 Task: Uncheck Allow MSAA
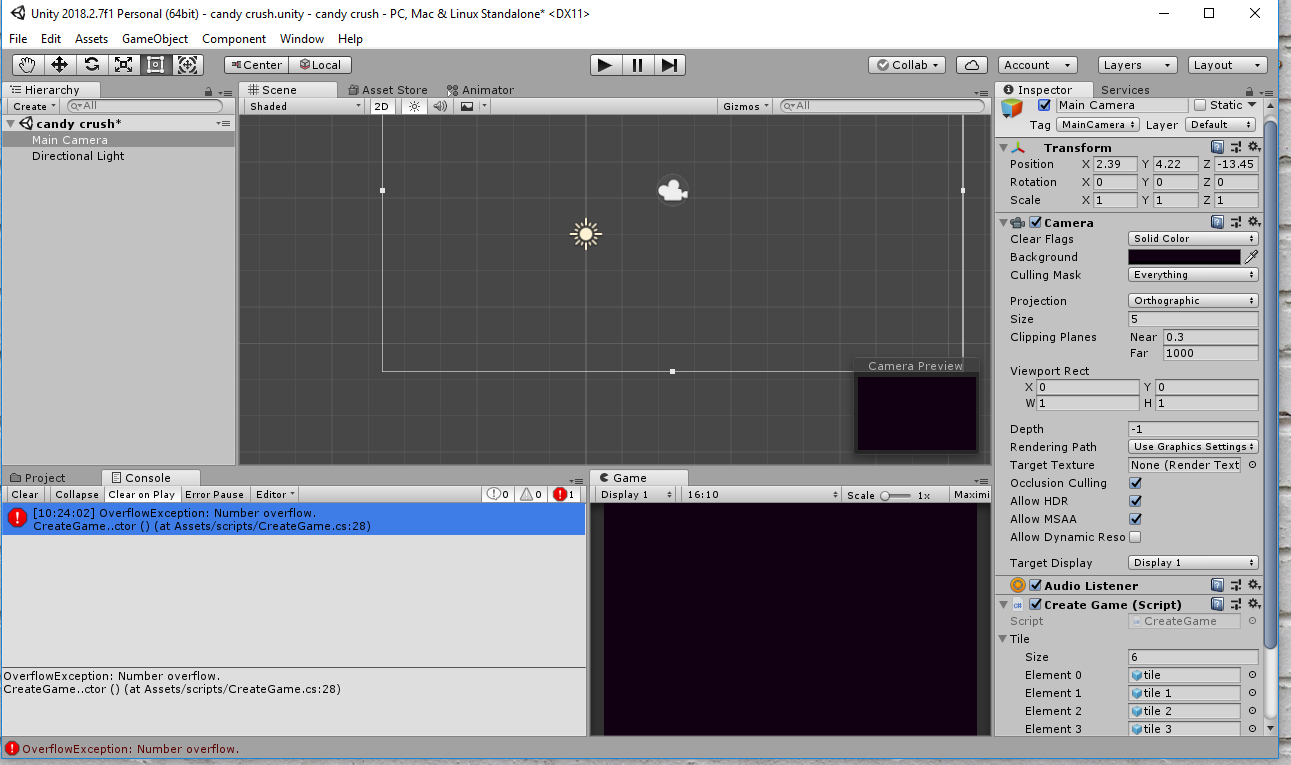point(1135,519)
